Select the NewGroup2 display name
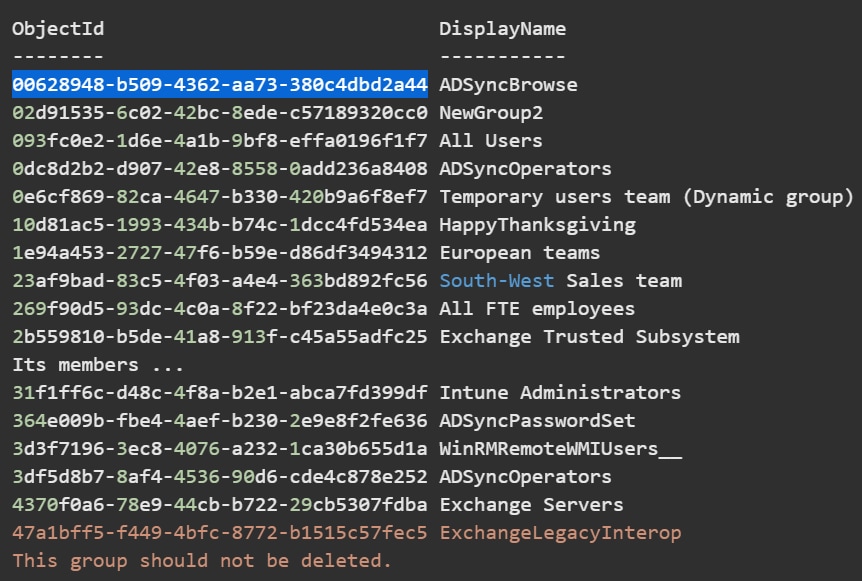Image resolution: width=862 pixels, height=581 pixels. tap(491, 113)
